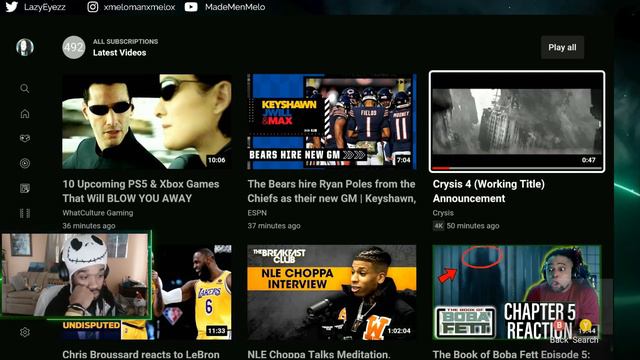The image size is (640, 360).
Task: Open the search icon in sidebar
Action: pyautogui.click(x=24, y=88)
